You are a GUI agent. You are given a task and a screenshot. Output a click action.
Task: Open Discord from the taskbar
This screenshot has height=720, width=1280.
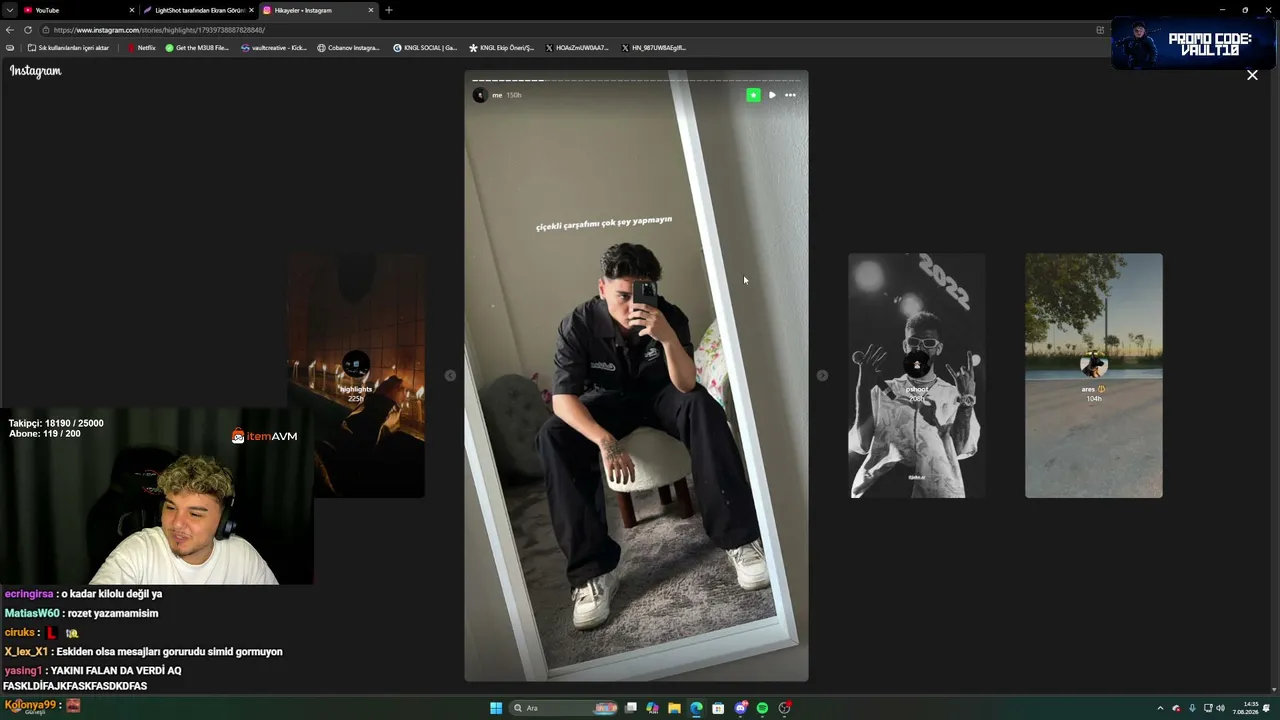click(x=741, y=708)
